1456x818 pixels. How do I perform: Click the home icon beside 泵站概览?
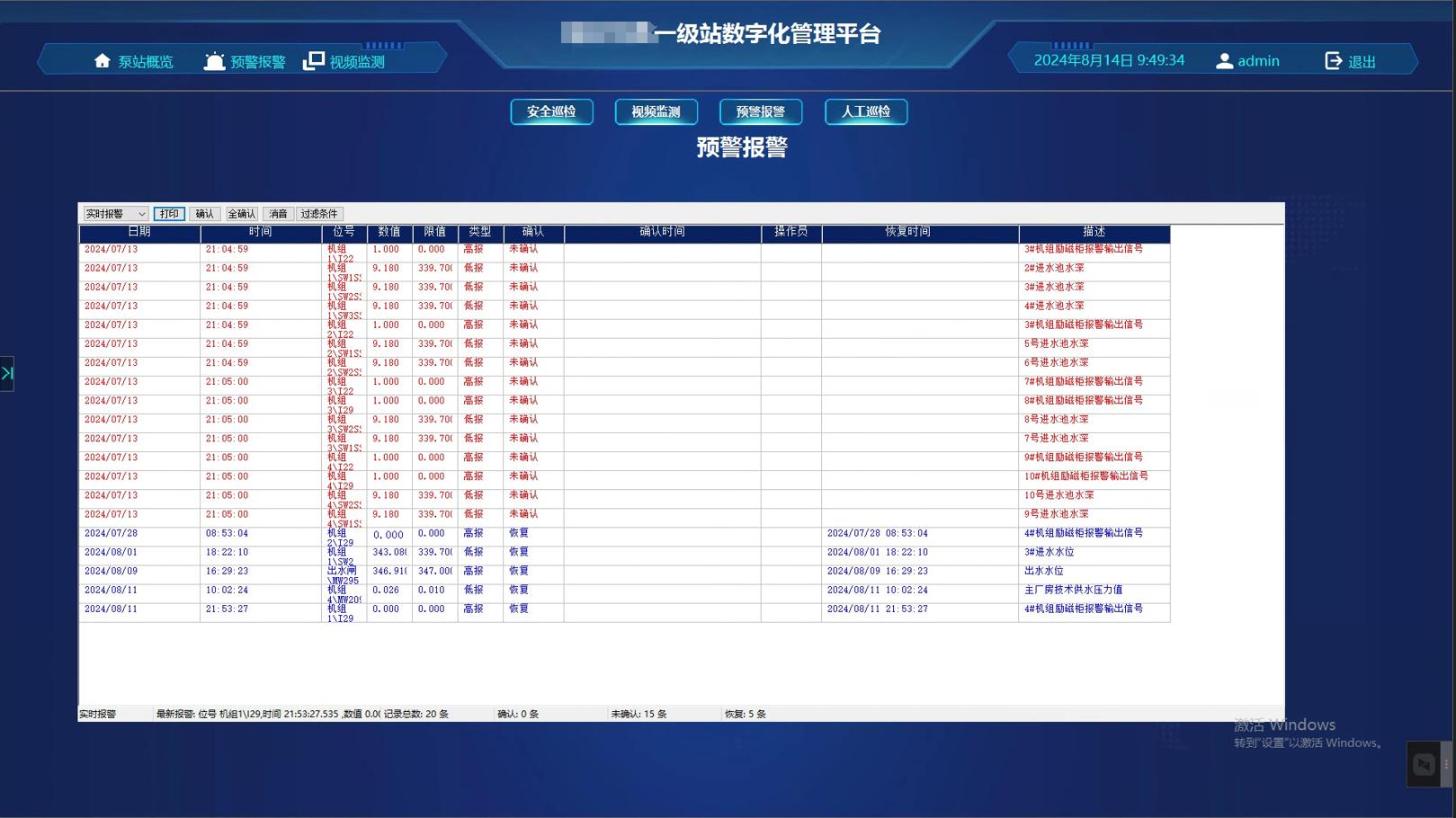(x=103, y=60)
